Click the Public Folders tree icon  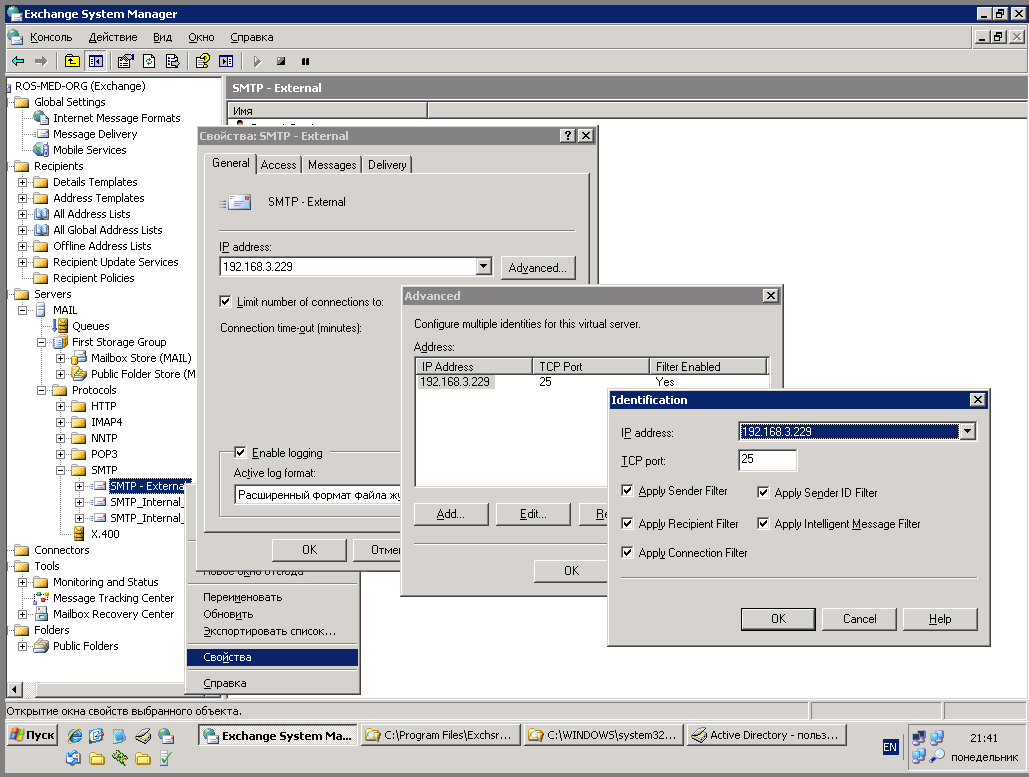click(41, 646)
